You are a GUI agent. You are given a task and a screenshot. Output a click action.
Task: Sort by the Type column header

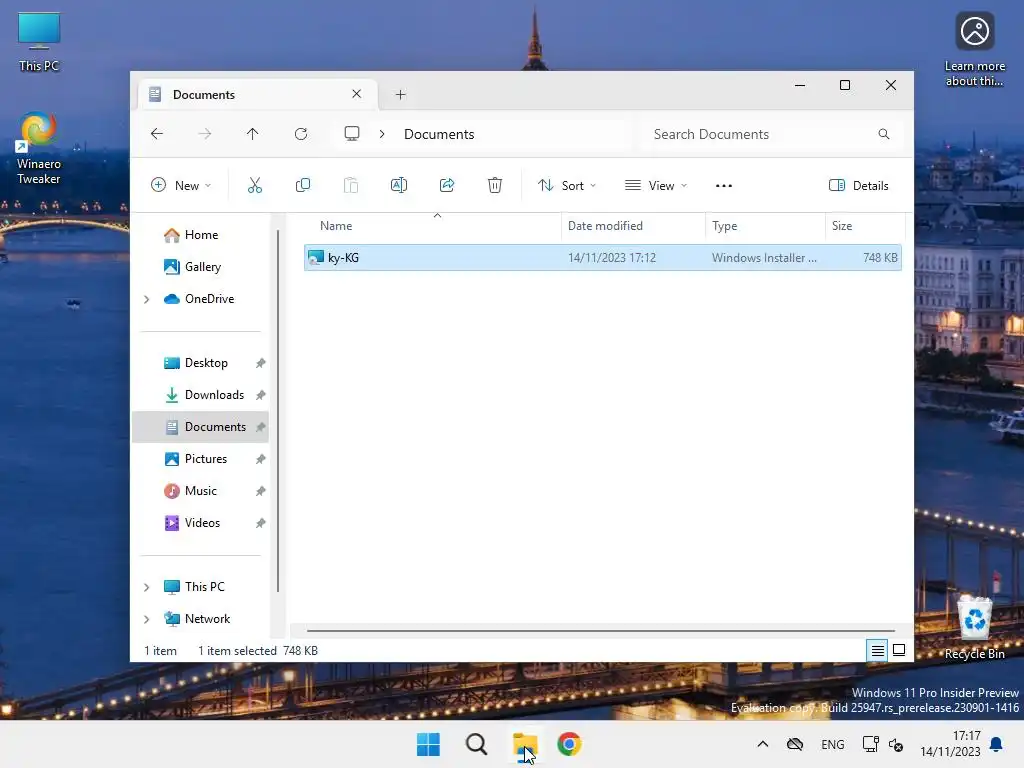(x=765, y=226)
